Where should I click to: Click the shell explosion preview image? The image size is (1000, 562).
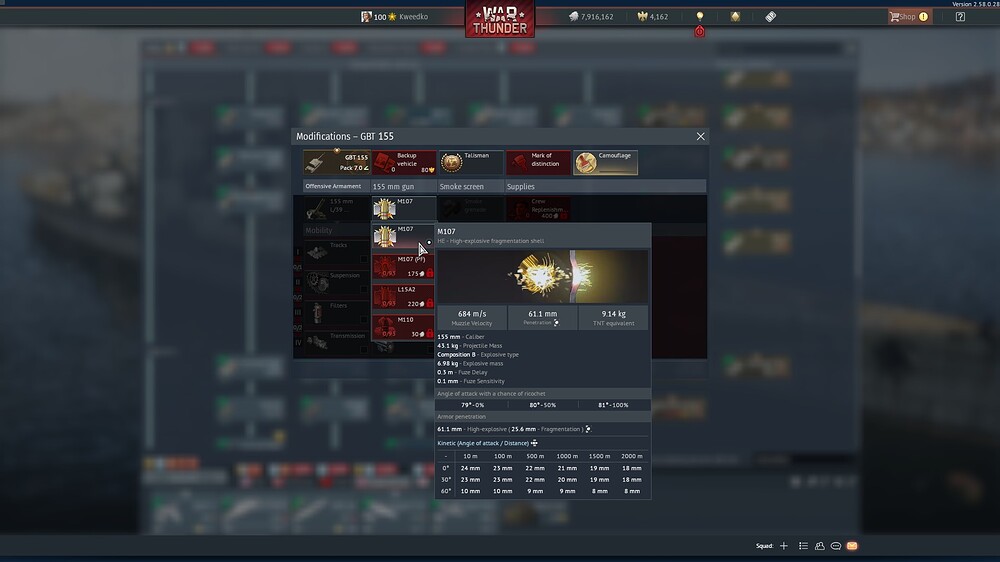tap(543, 276)
